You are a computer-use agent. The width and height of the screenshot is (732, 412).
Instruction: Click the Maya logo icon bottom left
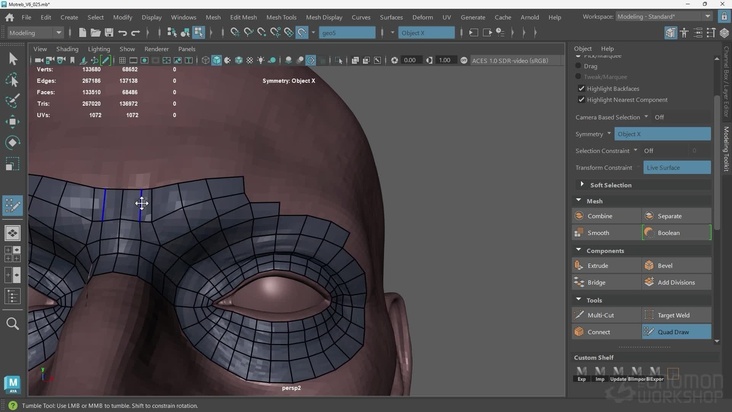(x=13, y=384)
